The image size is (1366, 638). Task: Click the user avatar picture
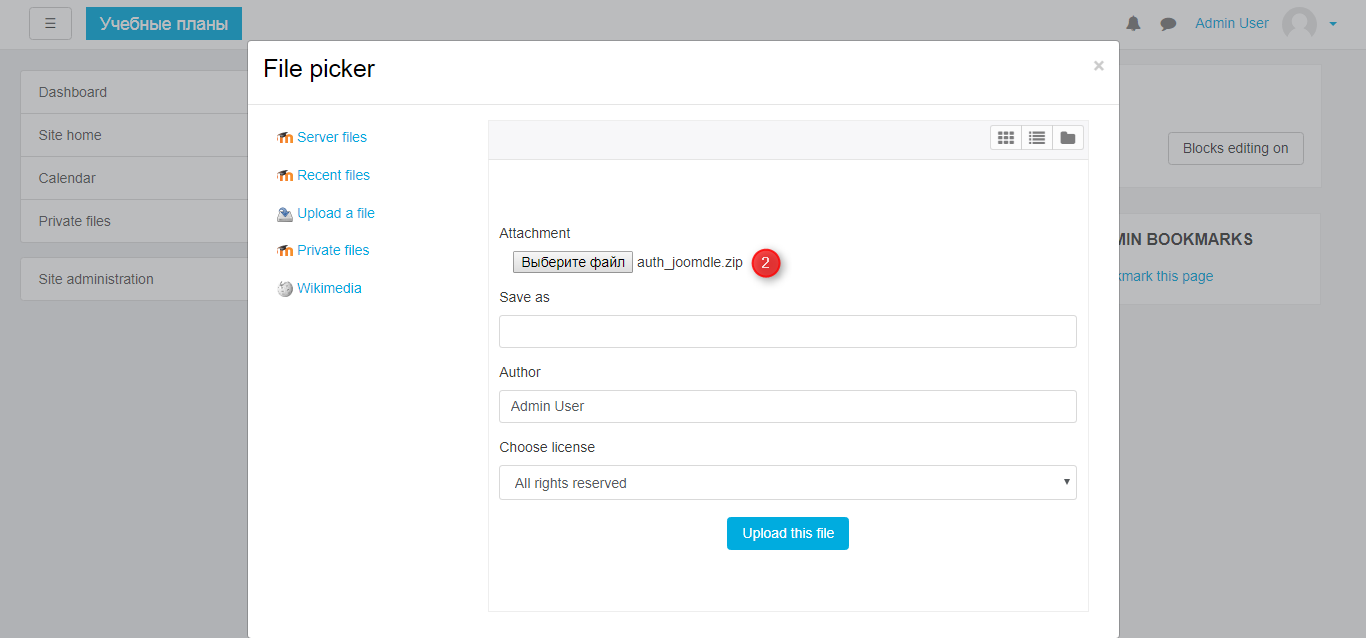(x=1299, y=24)
